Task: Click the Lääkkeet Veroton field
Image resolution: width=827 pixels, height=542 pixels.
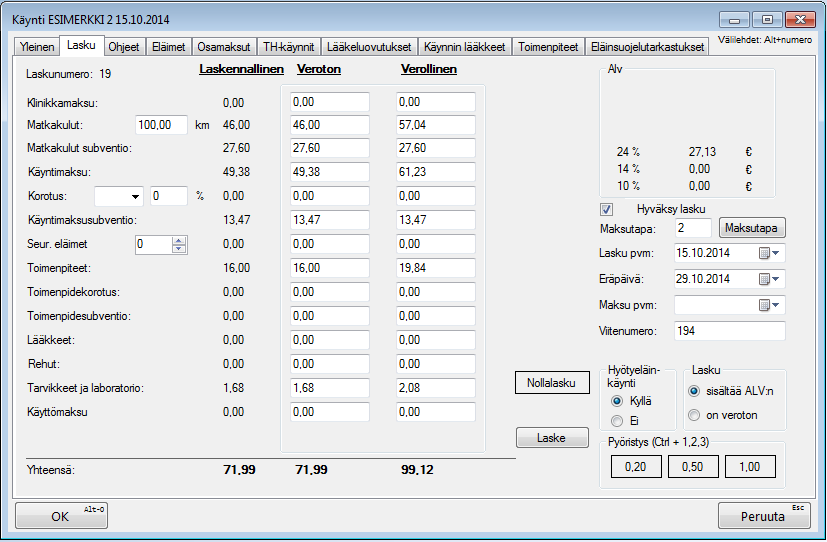Action: tap(330, 340)
